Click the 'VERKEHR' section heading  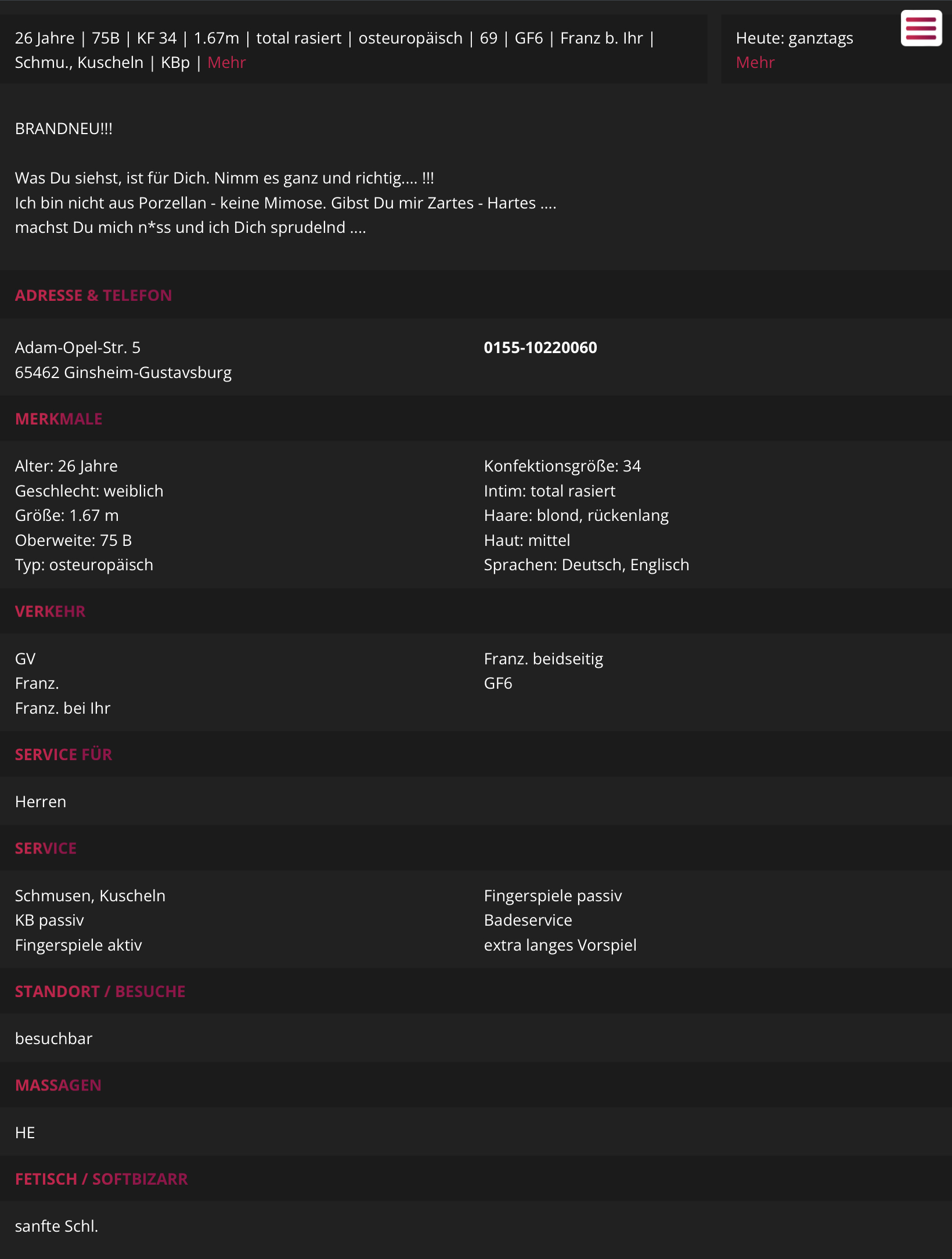click(x=51, y=611)
